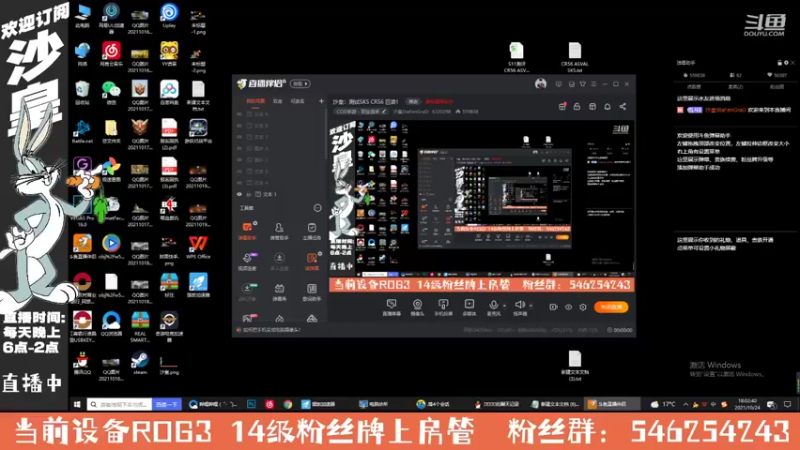
Task: Open the layout icon in stream header
Action: (592, 107)
